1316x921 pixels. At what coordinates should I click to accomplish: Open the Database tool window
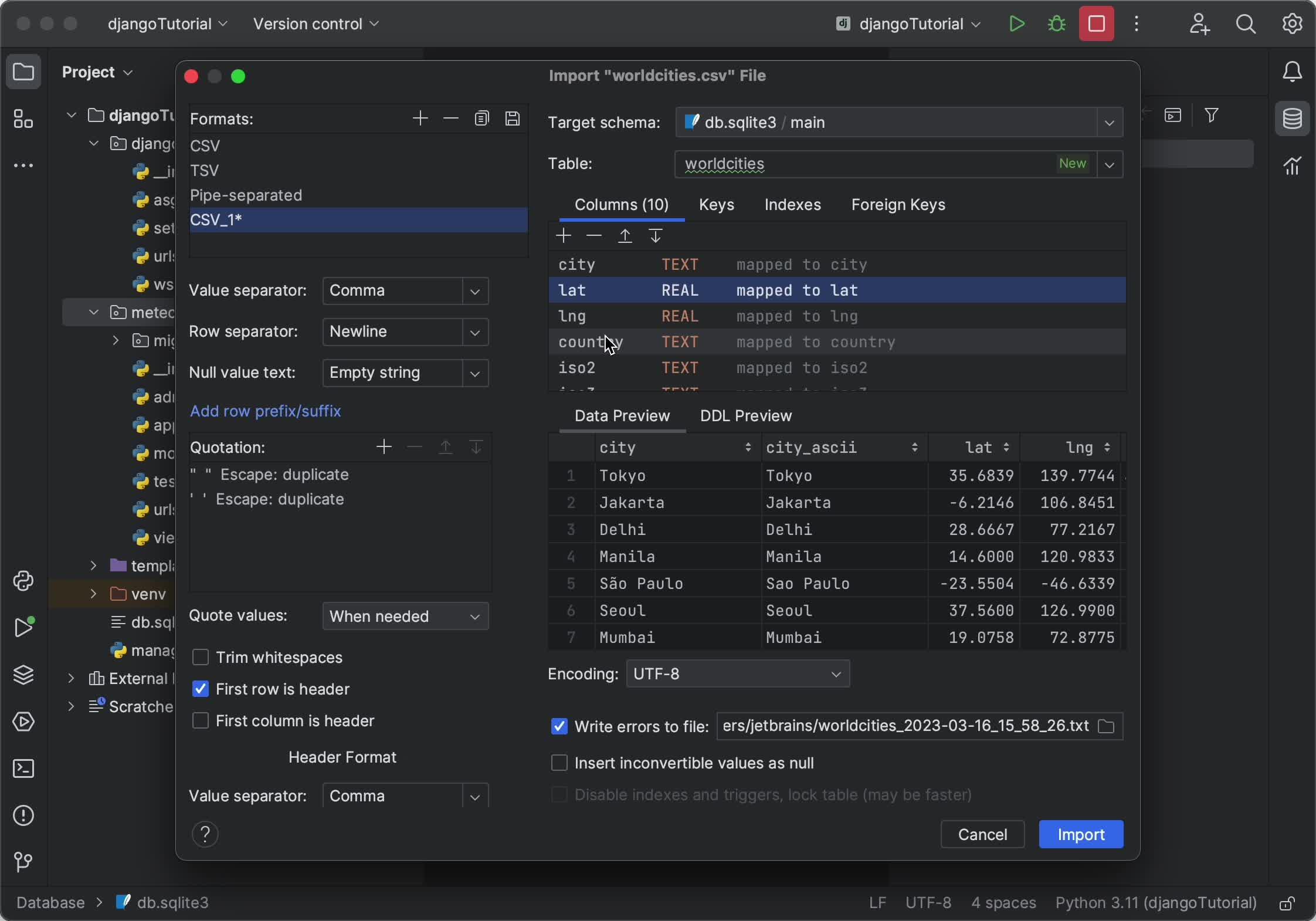[1292, 118]
